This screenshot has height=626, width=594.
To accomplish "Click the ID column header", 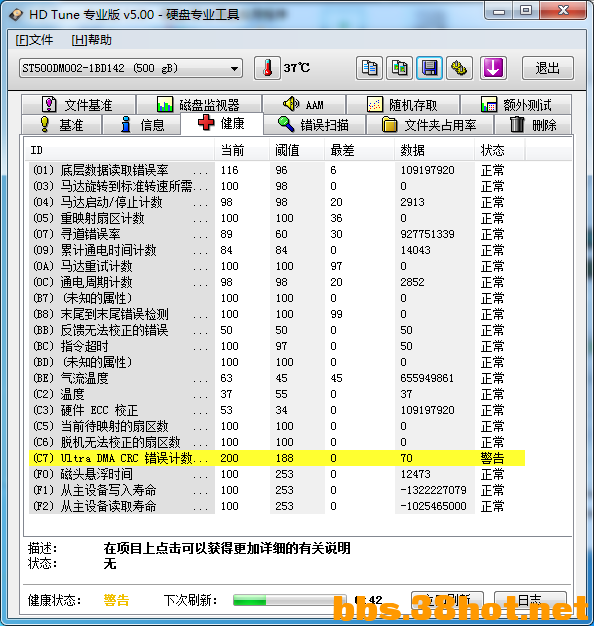I will click(x=119, y=150).
